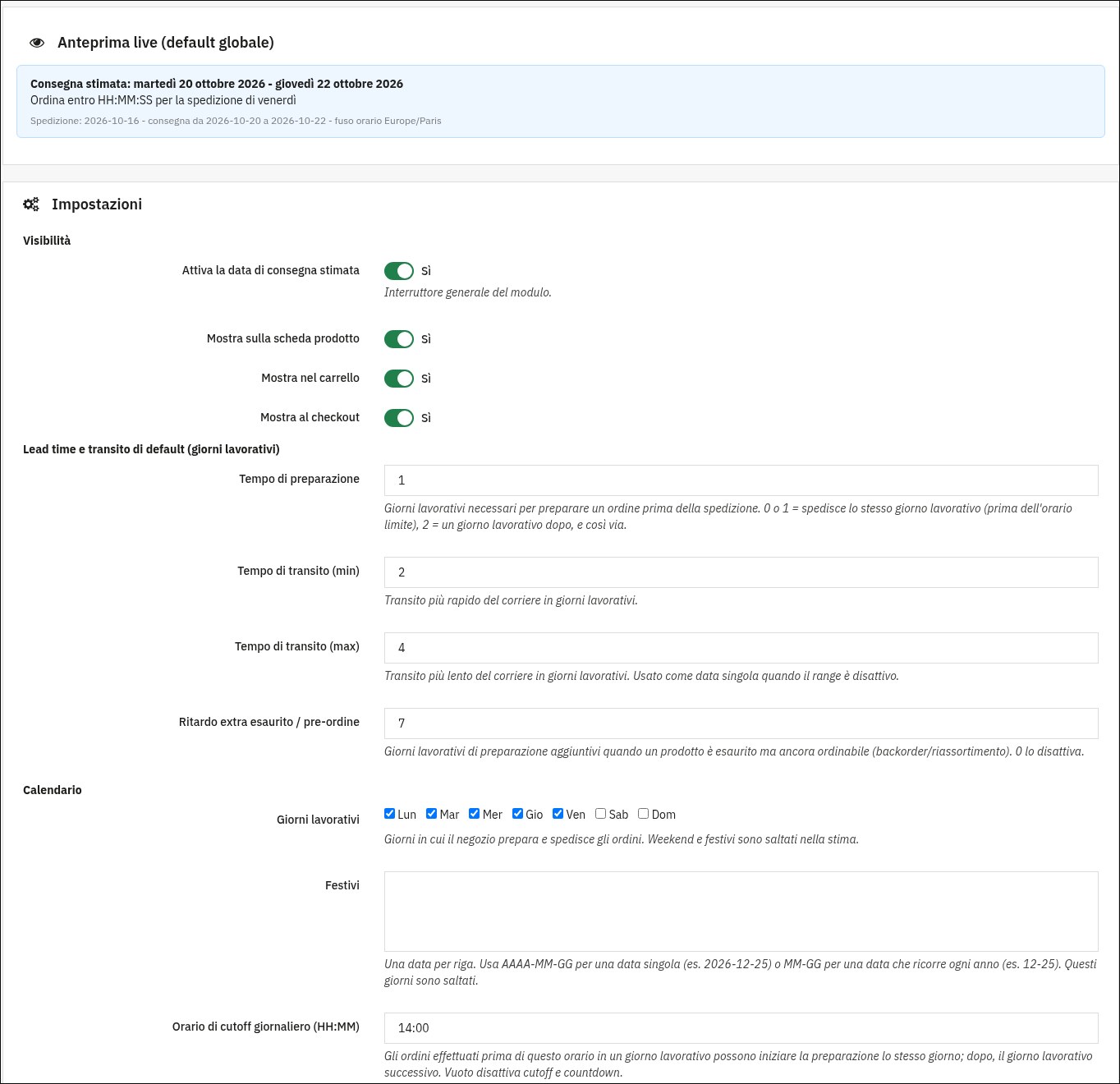Enable Dom as a working day
This screenshot has height=1084, width=1120.
coord(644,814)
